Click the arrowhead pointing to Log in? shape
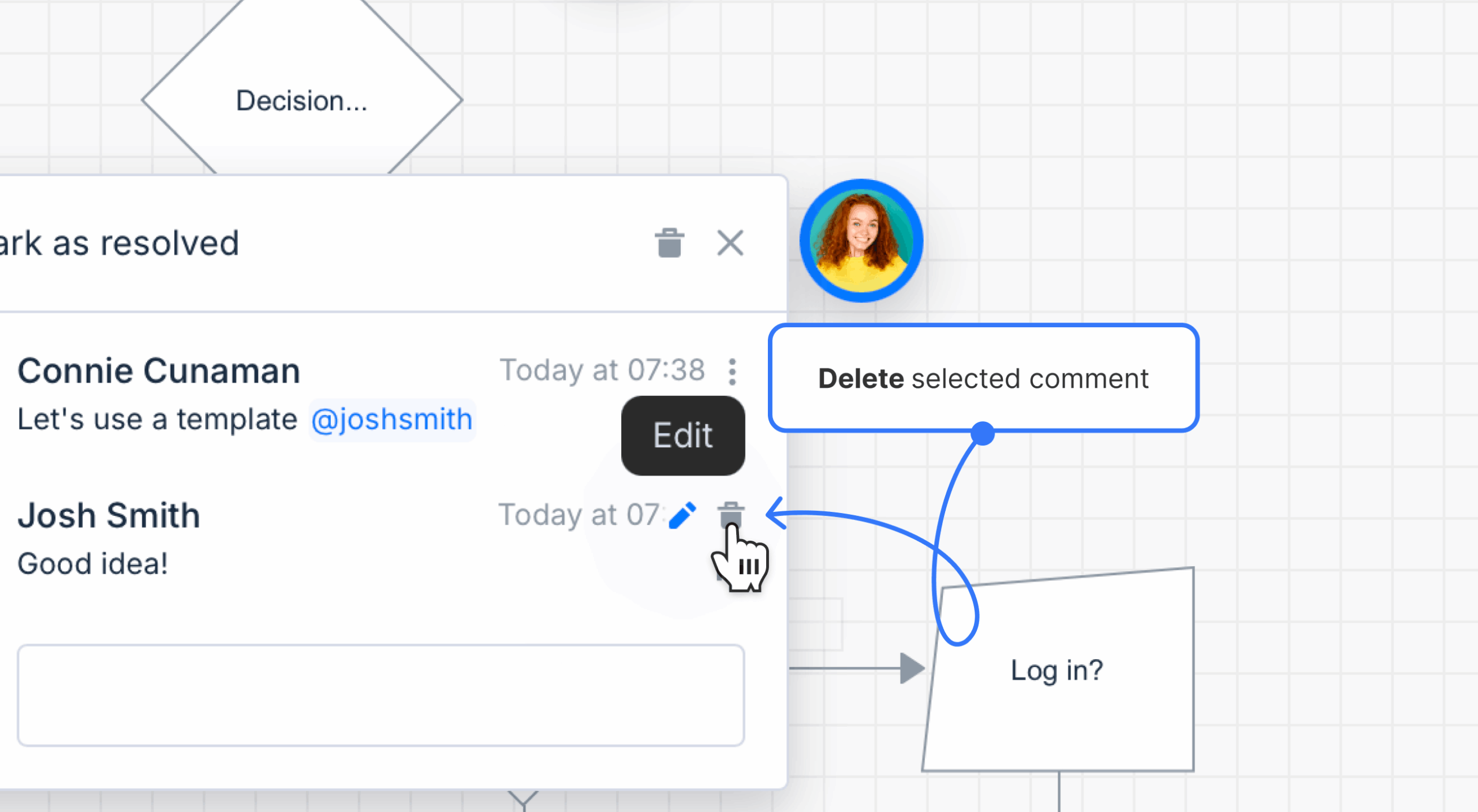This screenshot has height=812, width=1478. [913, 668]
